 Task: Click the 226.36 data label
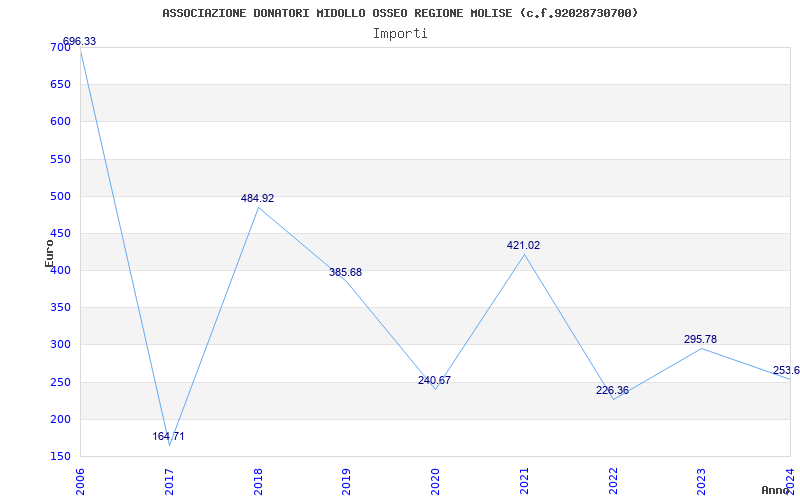612,390
